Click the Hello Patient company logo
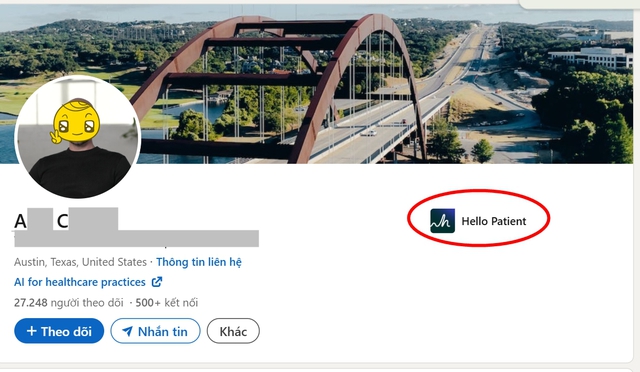The width and height of the screenshot is (640, 372). [442, 221]
